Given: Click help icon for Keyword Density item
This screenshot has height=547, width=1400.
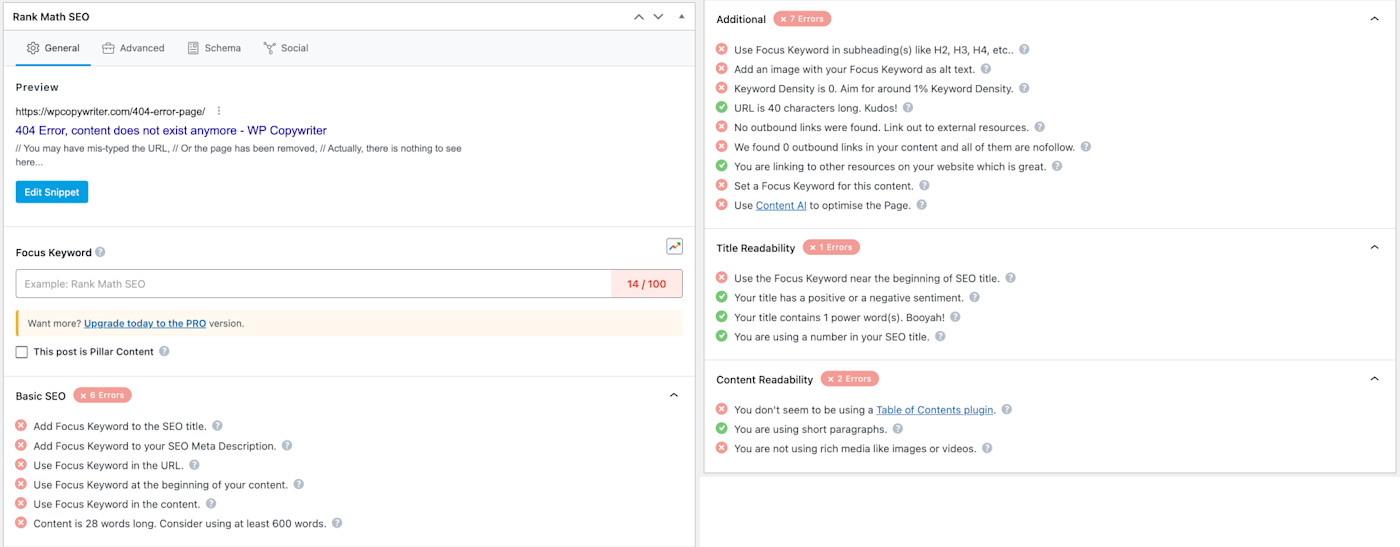Looking at the screenshot, I should [1024, 88].
